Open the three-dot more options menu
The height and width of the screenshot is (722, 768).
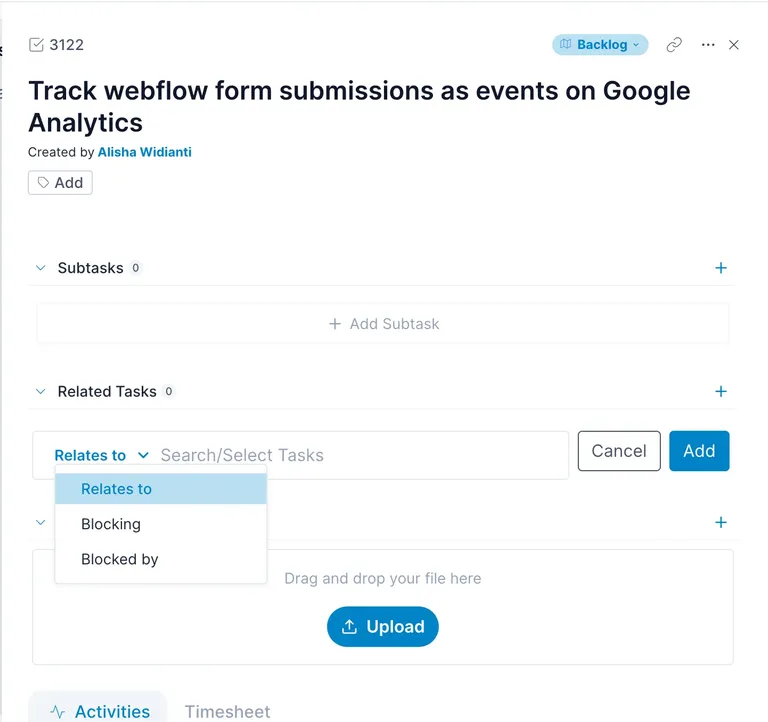(x=708, y=45)
